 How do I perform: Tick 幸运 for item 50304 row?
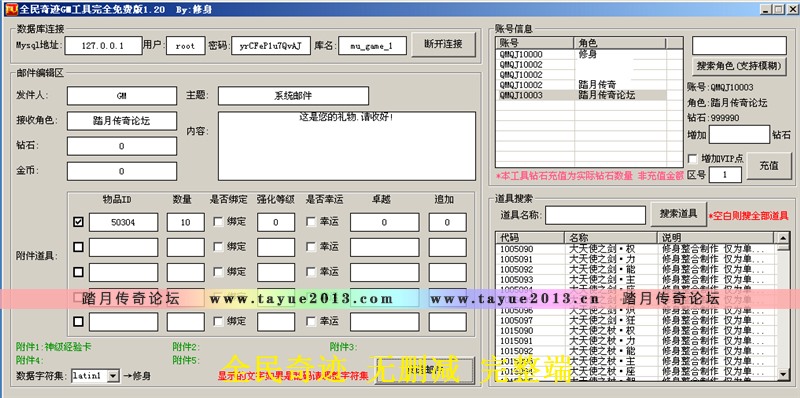311,222
